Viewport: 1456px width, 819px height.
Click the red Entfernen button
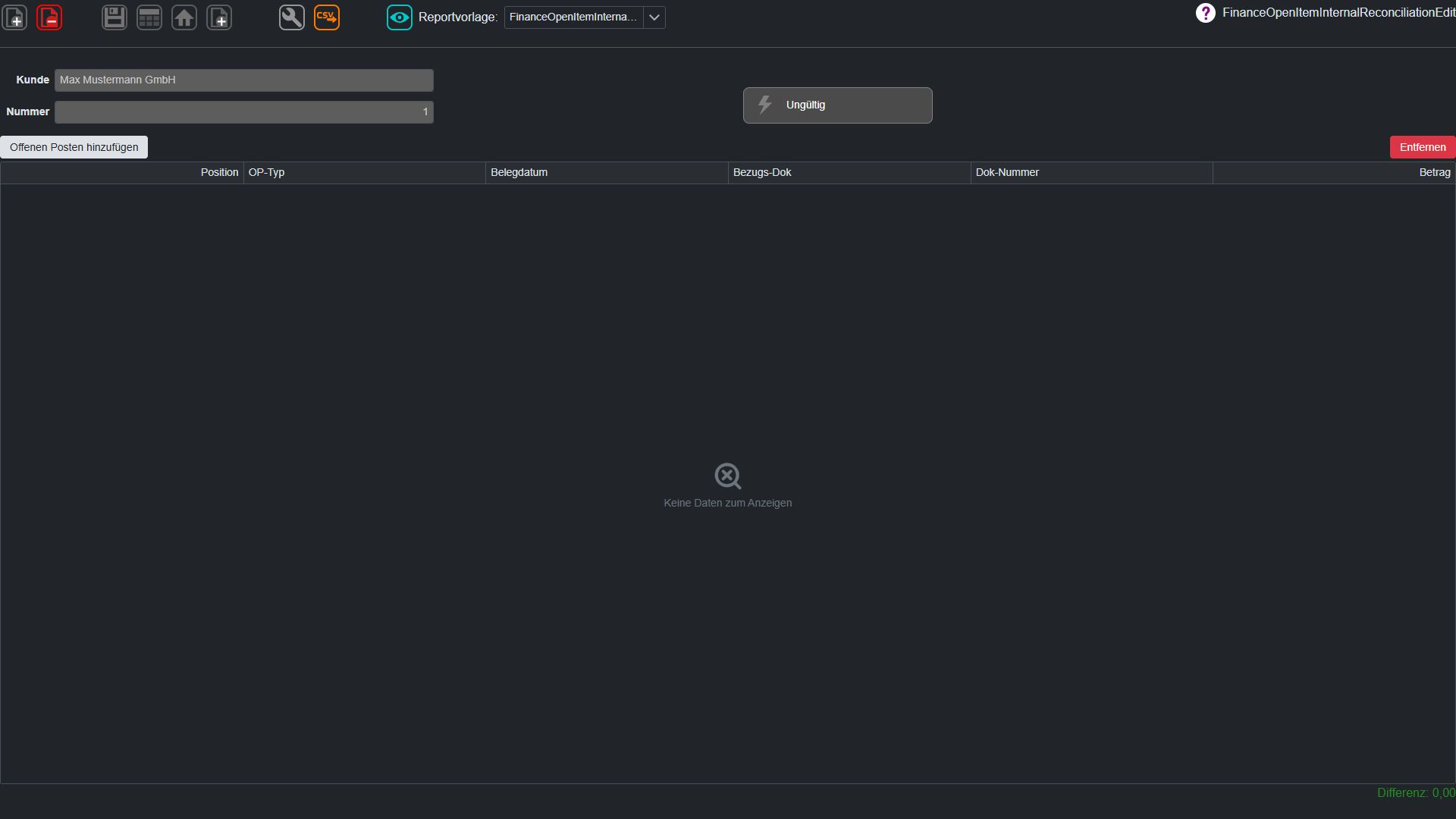[1423, 147]
